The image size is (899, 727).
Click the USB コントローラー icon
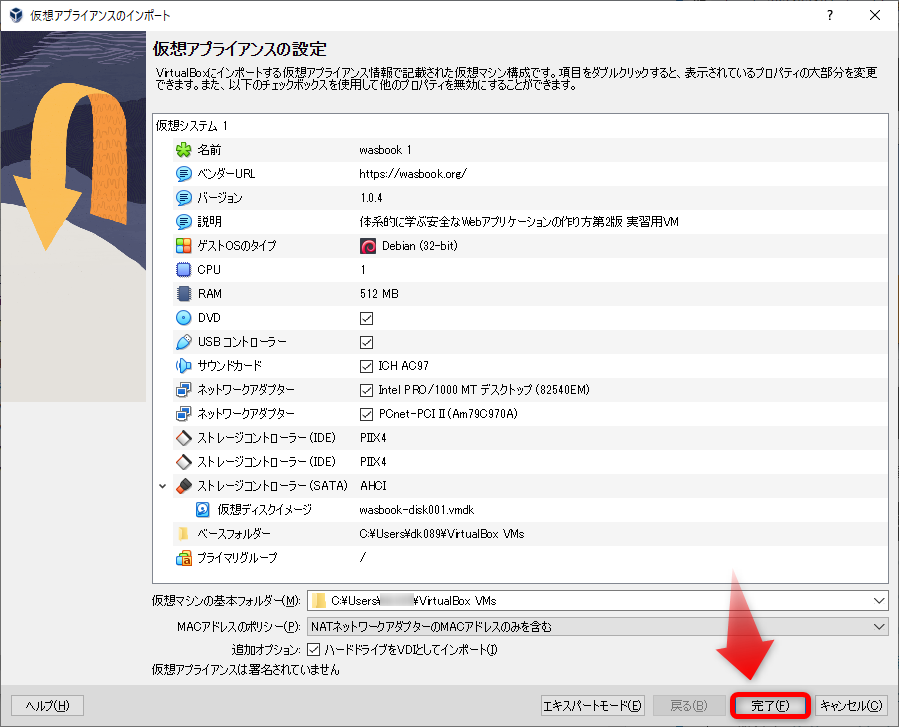coord(183,342)
